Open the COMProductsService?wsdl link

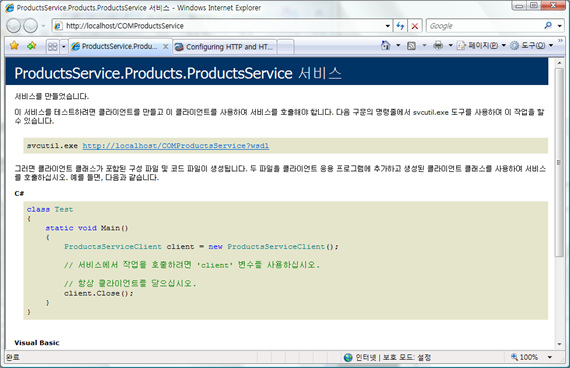click(176, 146)
